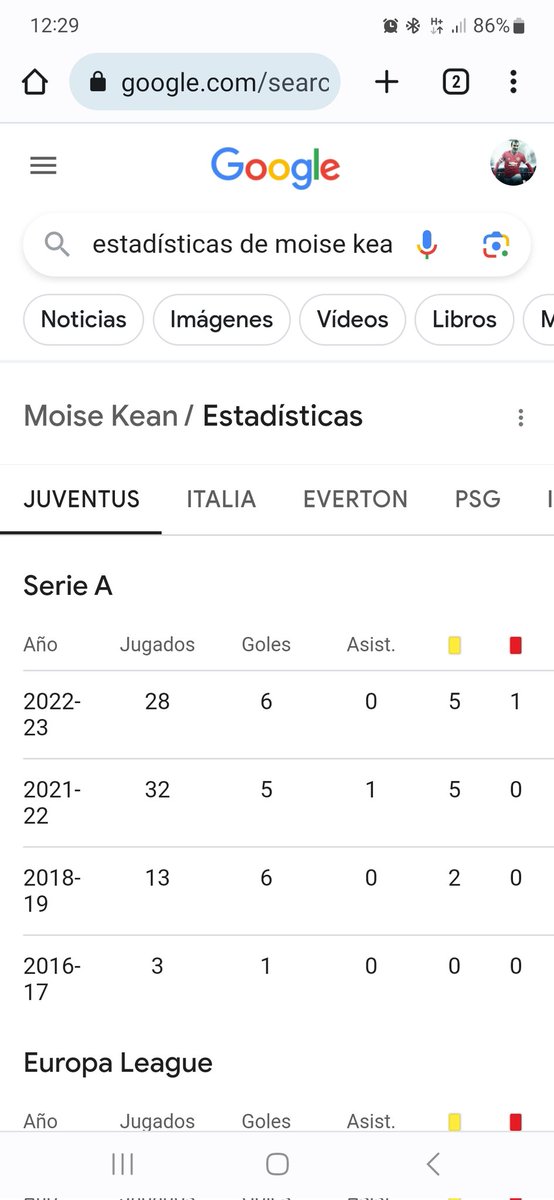
Task: Open Google Lens camera search
Action: 496,244
